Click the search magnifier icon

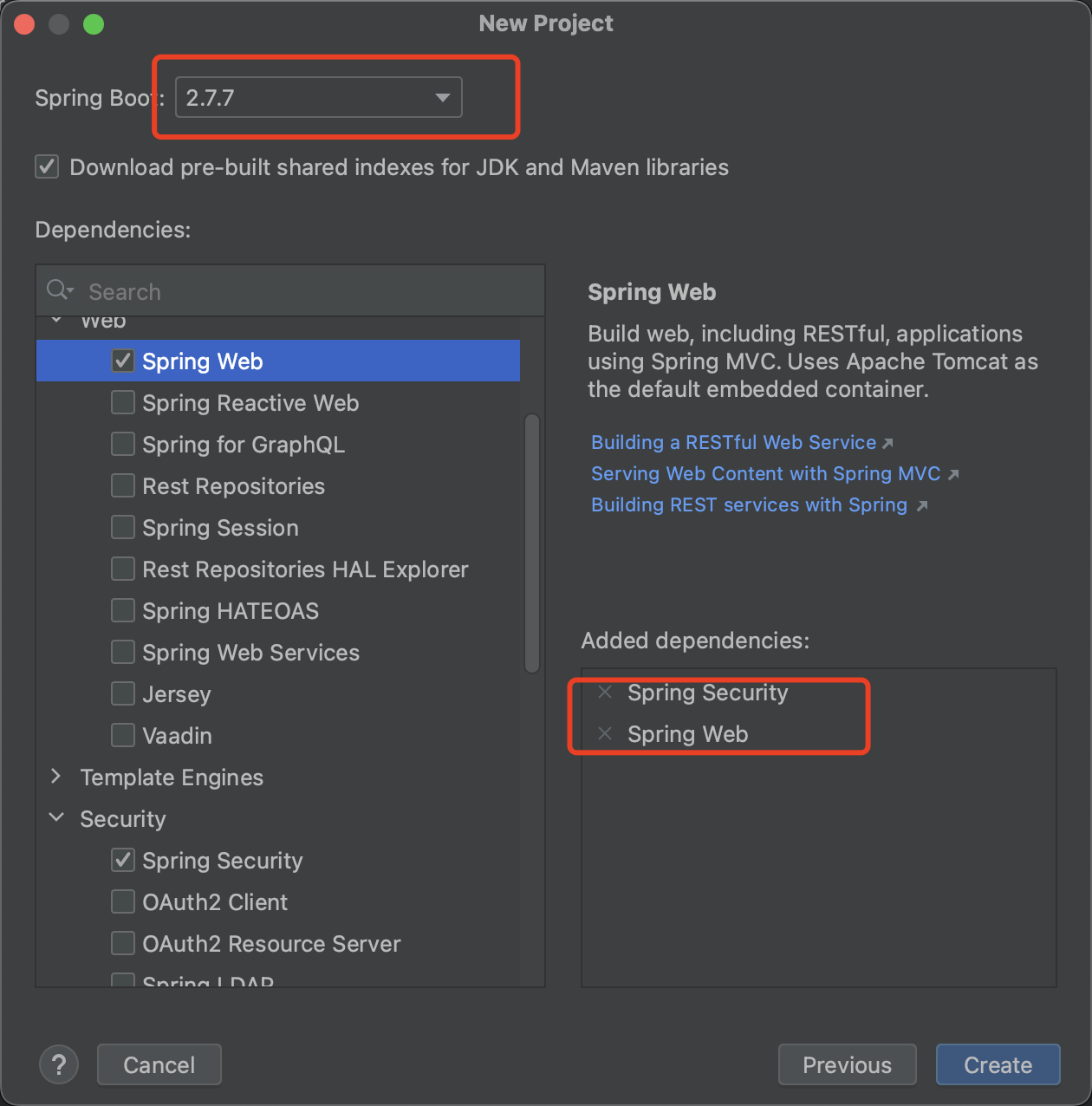point(59,290)
